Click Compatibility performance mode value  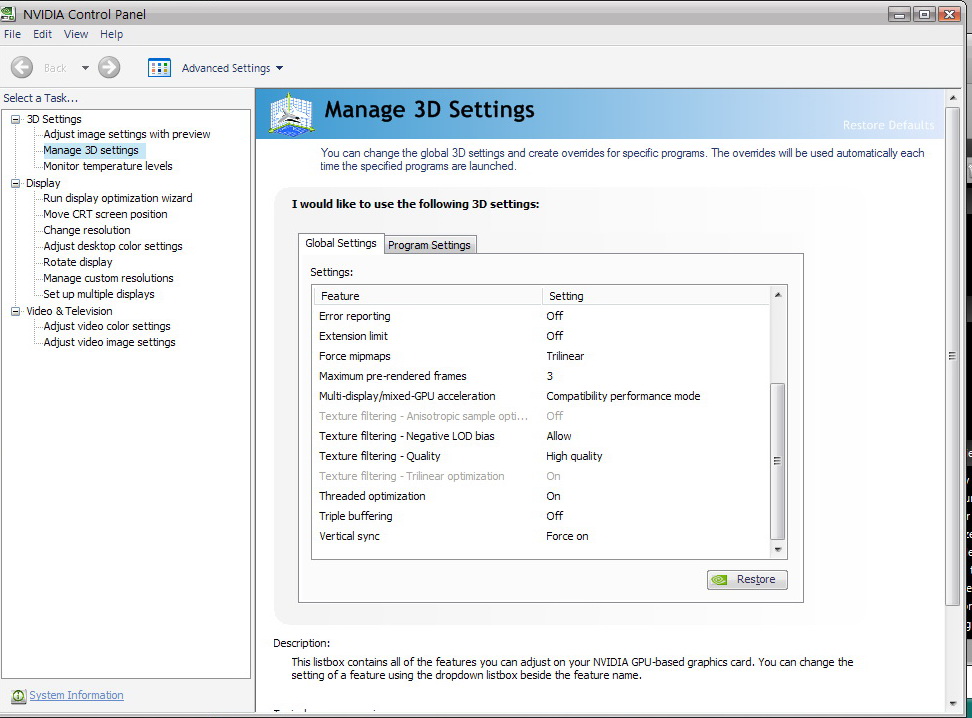(623, 396)
